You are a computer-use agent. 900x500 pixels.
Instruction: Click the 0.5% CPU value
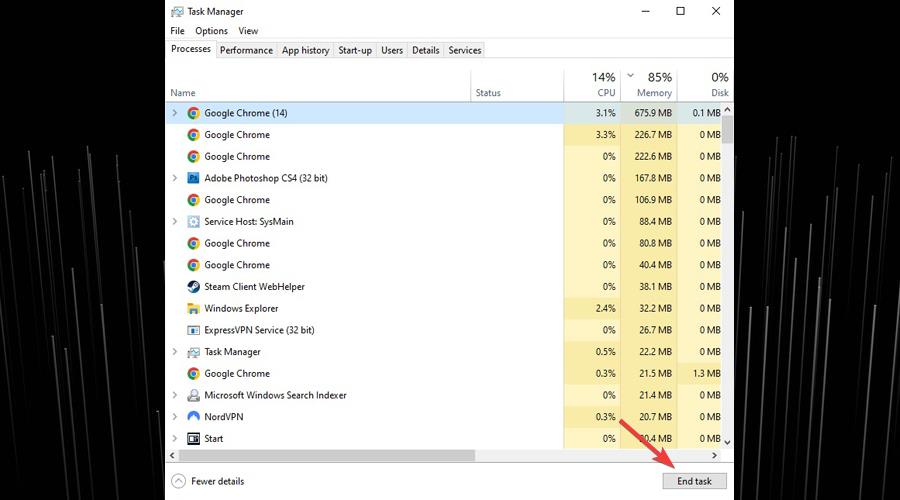pyautogui.click(x=606, y=352)
